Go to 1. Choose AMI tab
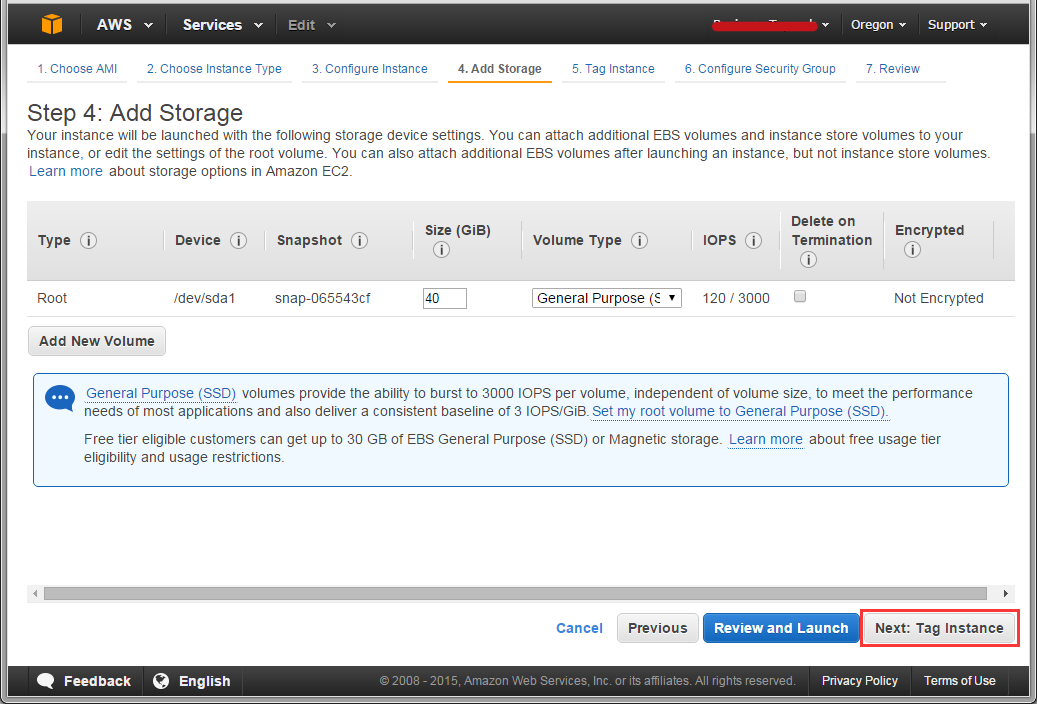1037x704 pixels. (77, 69)
